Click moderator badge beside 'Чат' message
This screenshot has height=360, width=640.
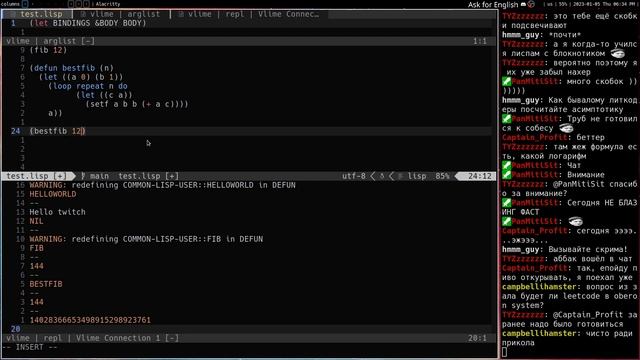click(x=507, y=165)
